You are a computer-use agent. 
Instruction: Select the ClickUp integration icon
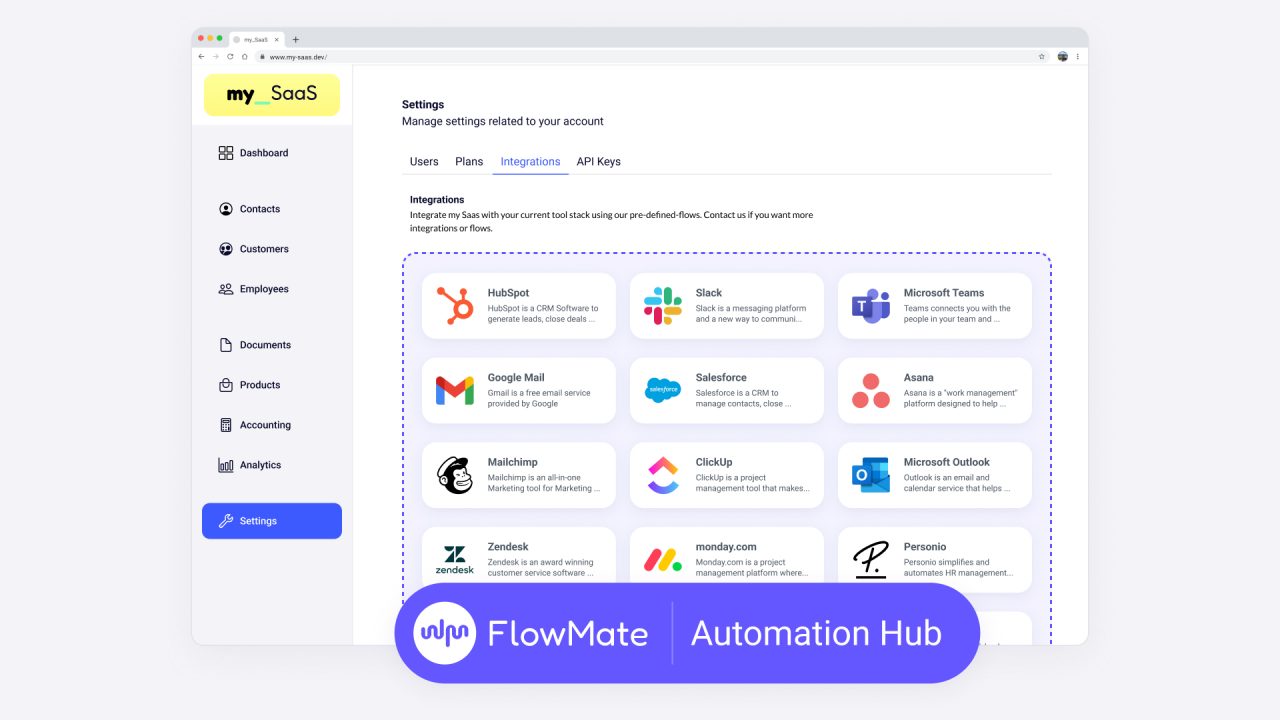(662, 475)
